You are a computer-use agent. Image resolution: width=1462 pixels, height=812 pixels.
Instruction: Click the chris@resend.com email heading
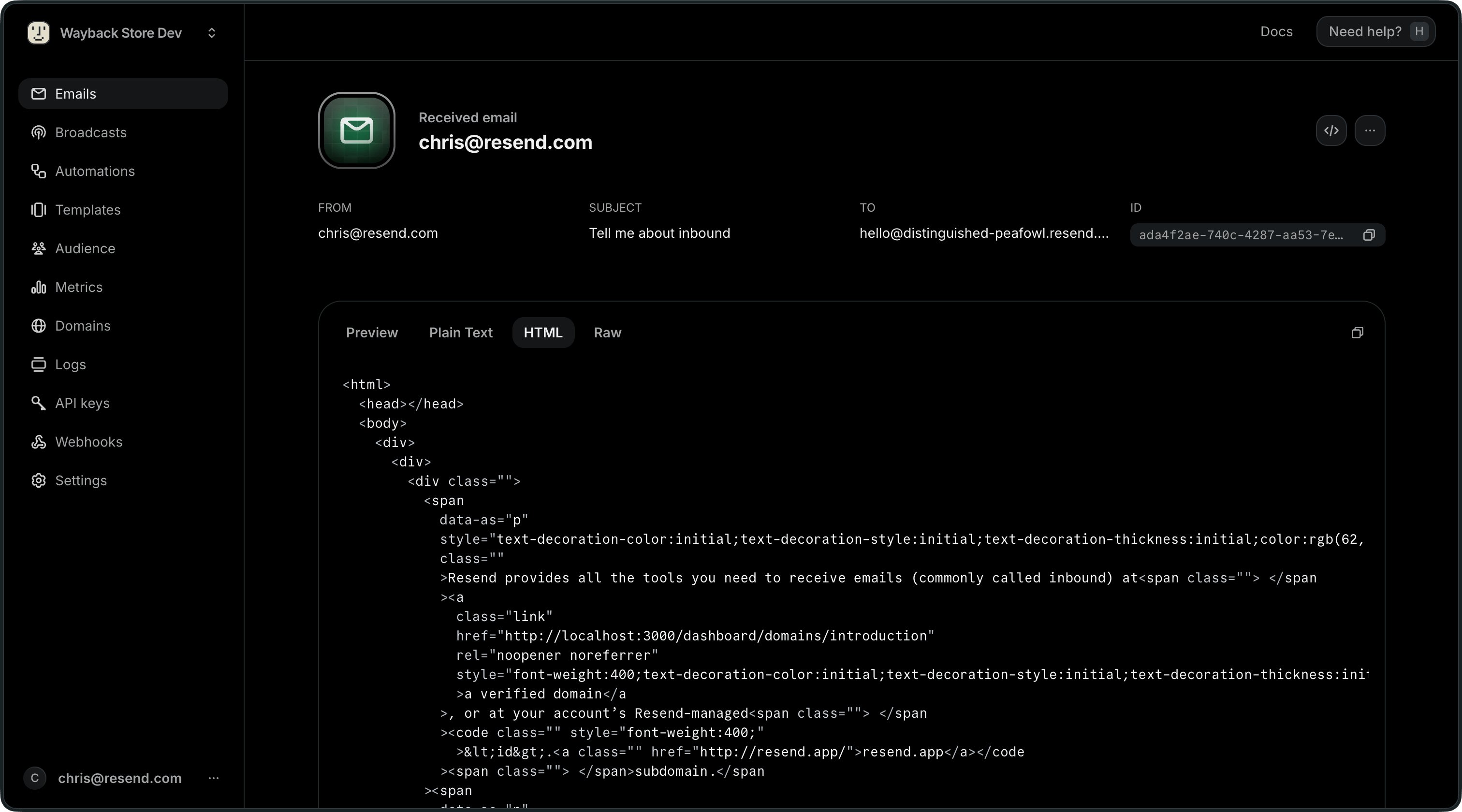(x=505, y=142)
